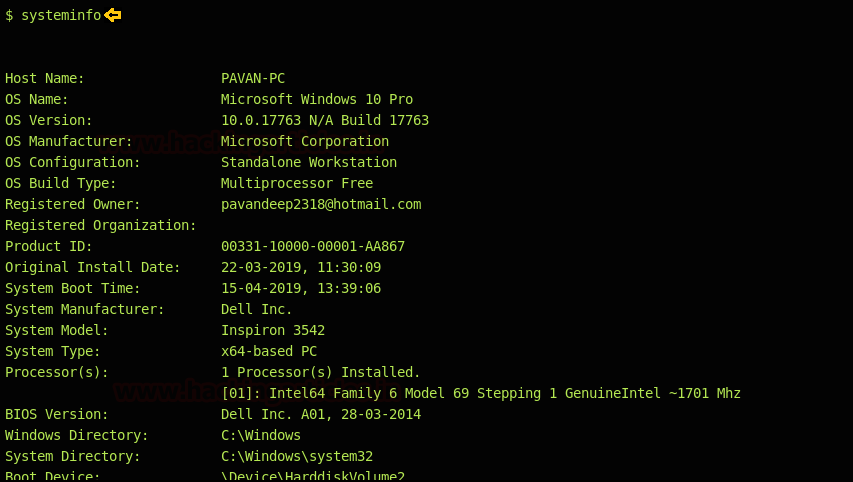The width and height of the screenshot is (853, 482).
Task: Click the registered owner email address
Action: pyautogui.click(x=320, y=204)
